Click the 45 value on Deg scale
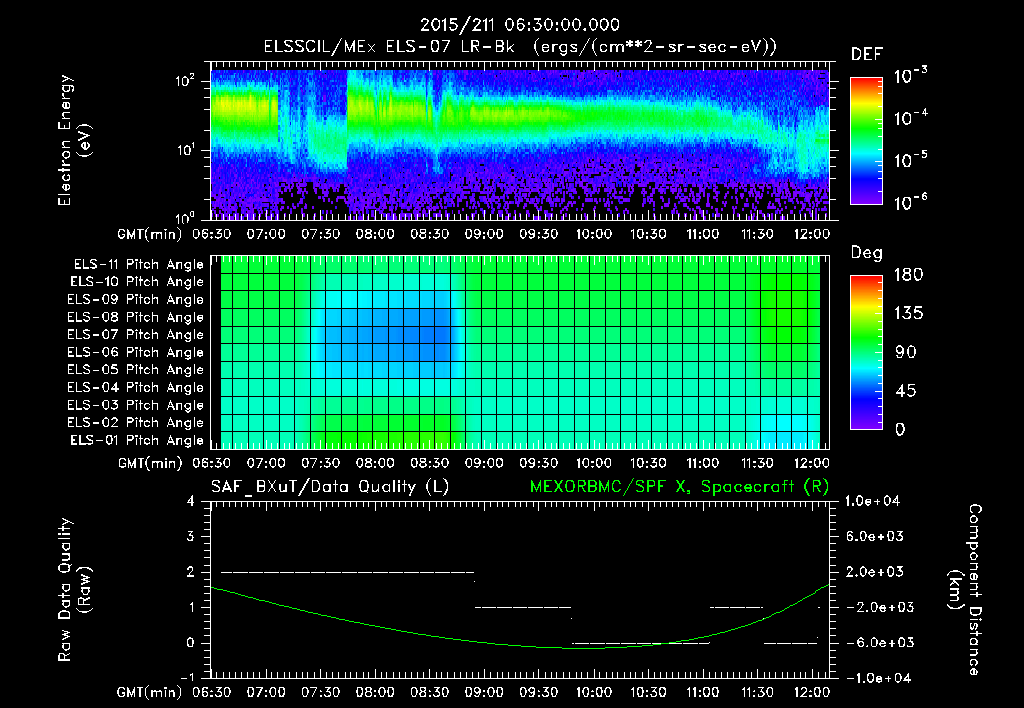The image size is (1024, 708). [908, 391]
